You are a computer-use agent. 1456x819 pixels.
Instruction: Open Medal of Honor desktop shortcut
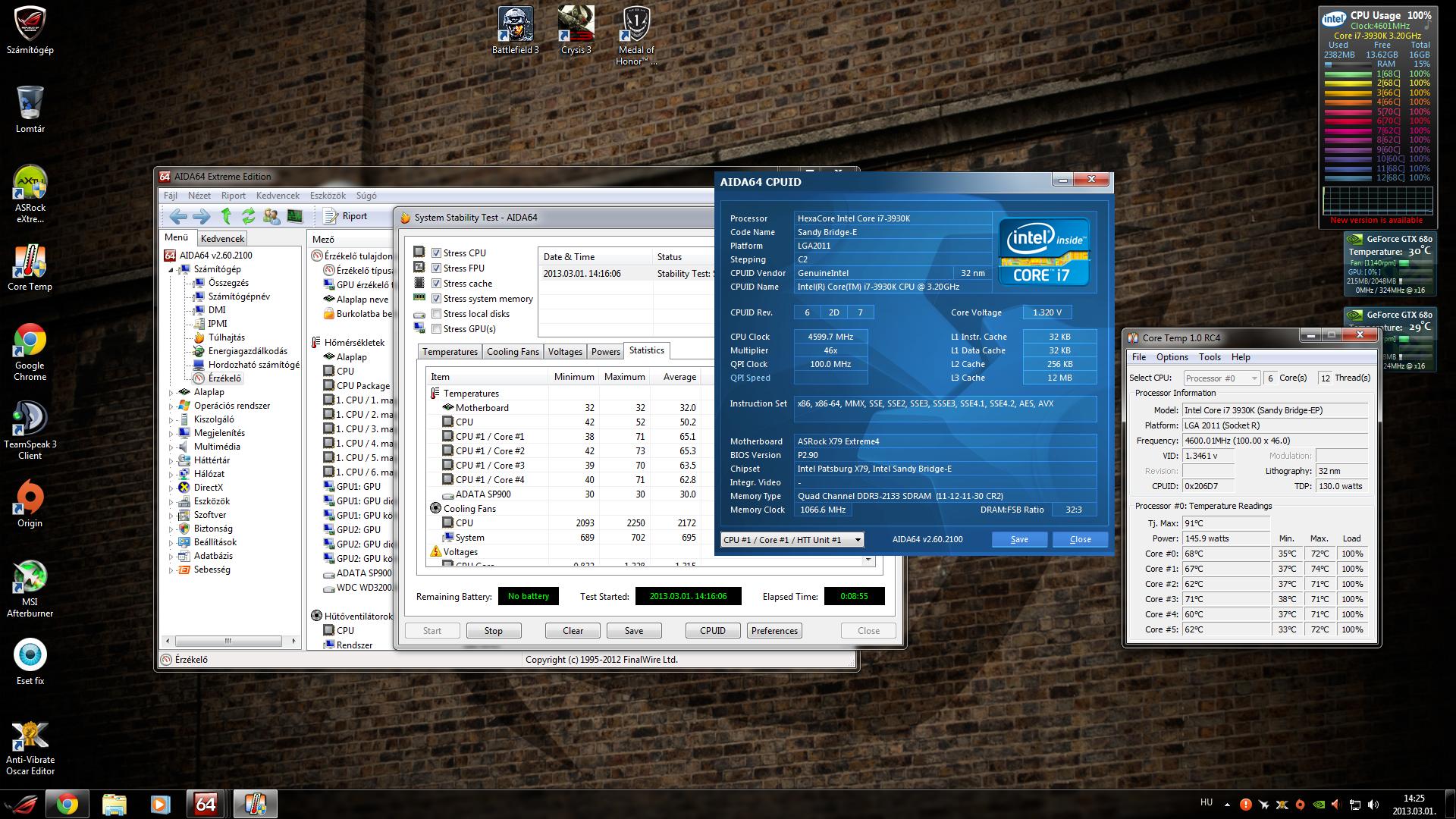636,36
